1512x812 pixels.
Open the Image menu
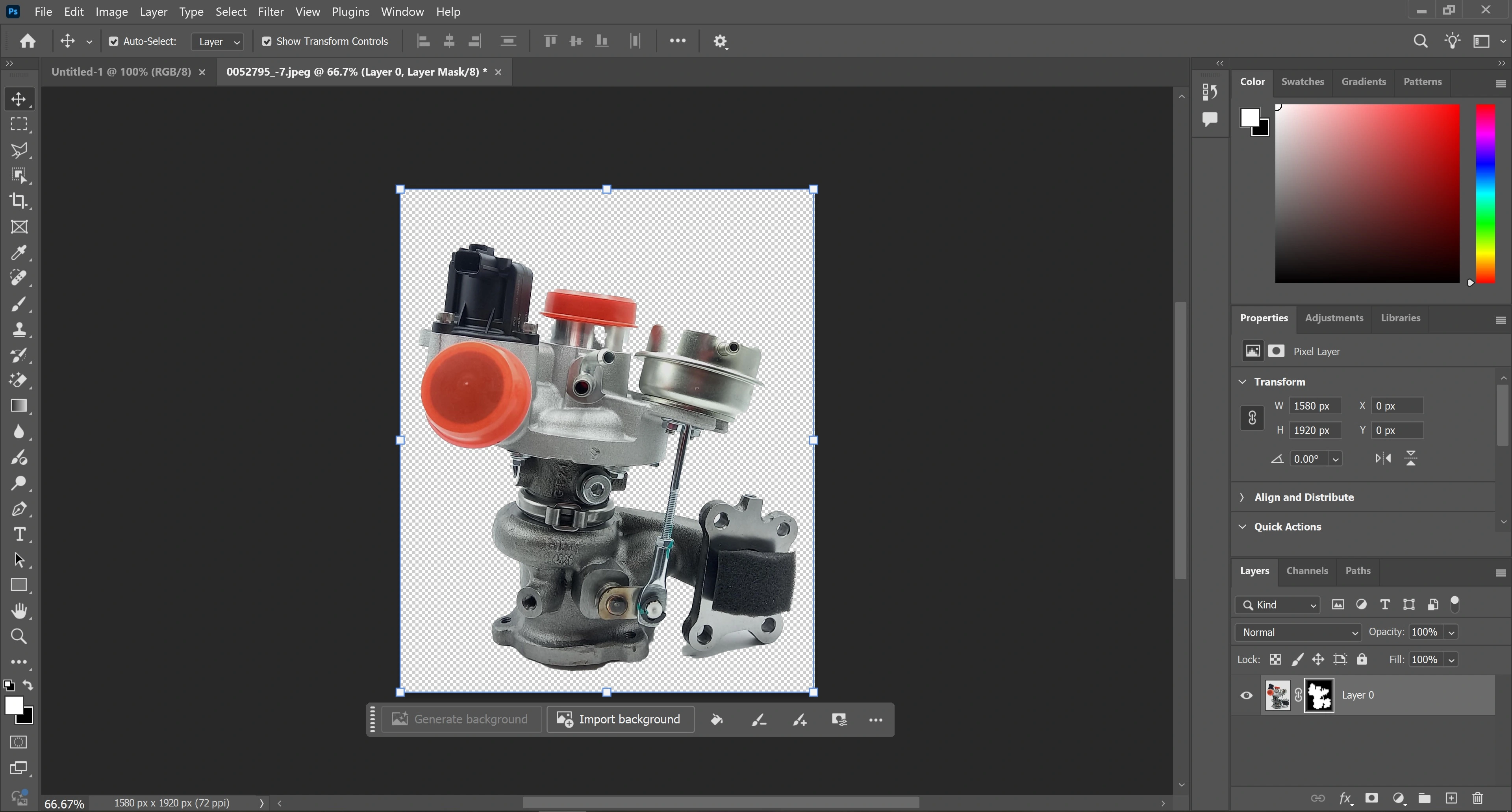111,12
